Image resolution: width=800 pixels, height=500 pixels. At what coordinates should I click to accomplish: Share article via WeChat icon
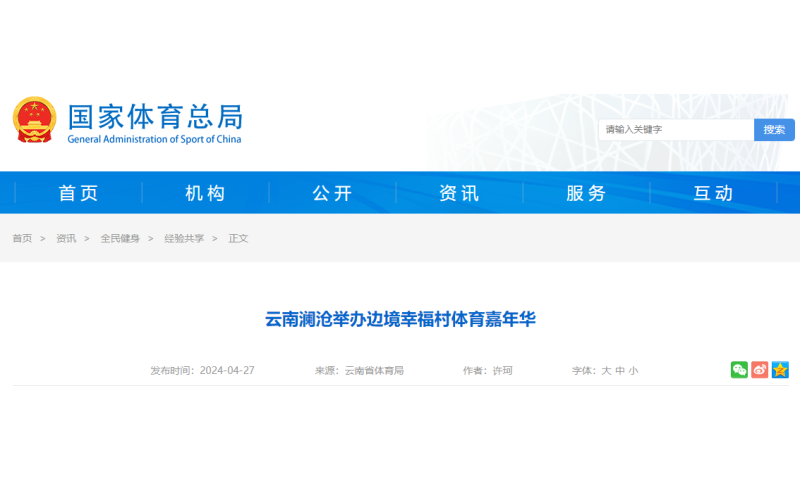coord(739,369)
